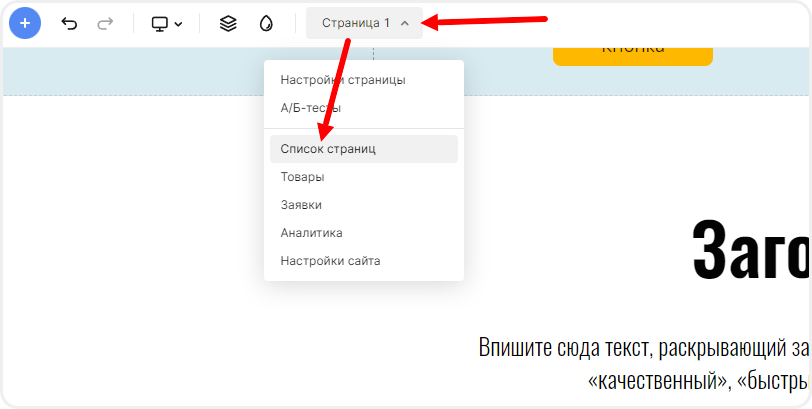Collapse menu via chevron next to Страница 1
Viewport: 812px width, 409px height.
coord(404,23)
